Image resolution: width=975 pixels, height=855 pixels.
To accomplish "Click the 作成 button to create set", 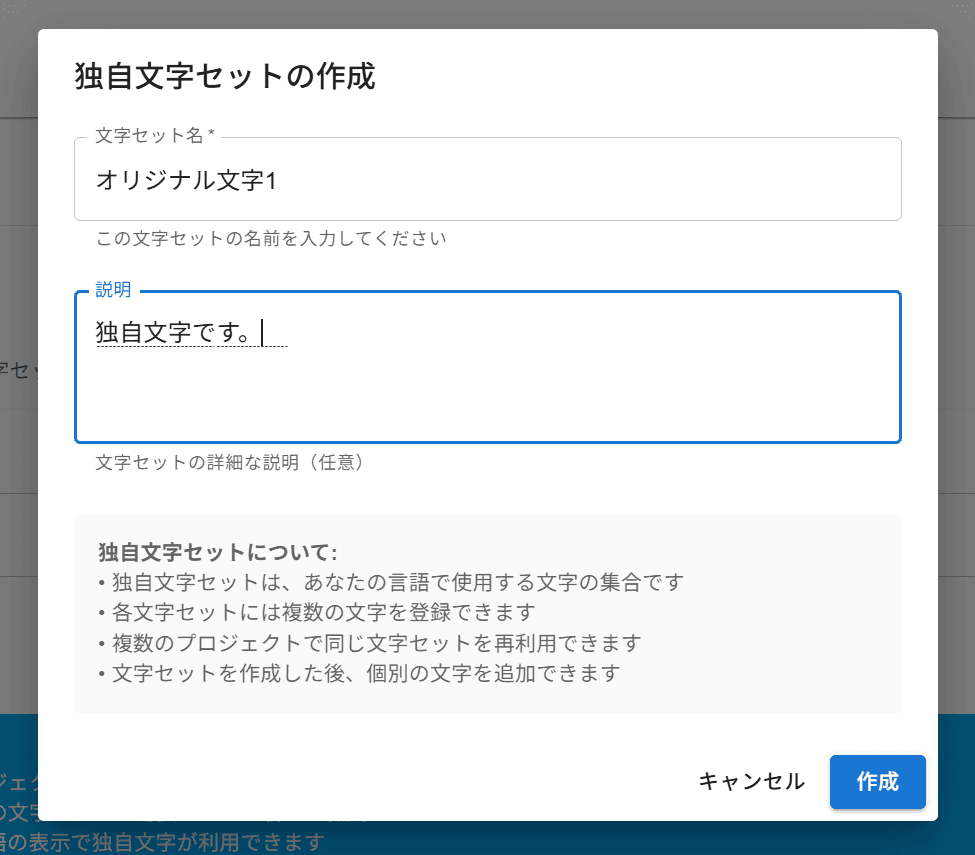I will [877, 782].
